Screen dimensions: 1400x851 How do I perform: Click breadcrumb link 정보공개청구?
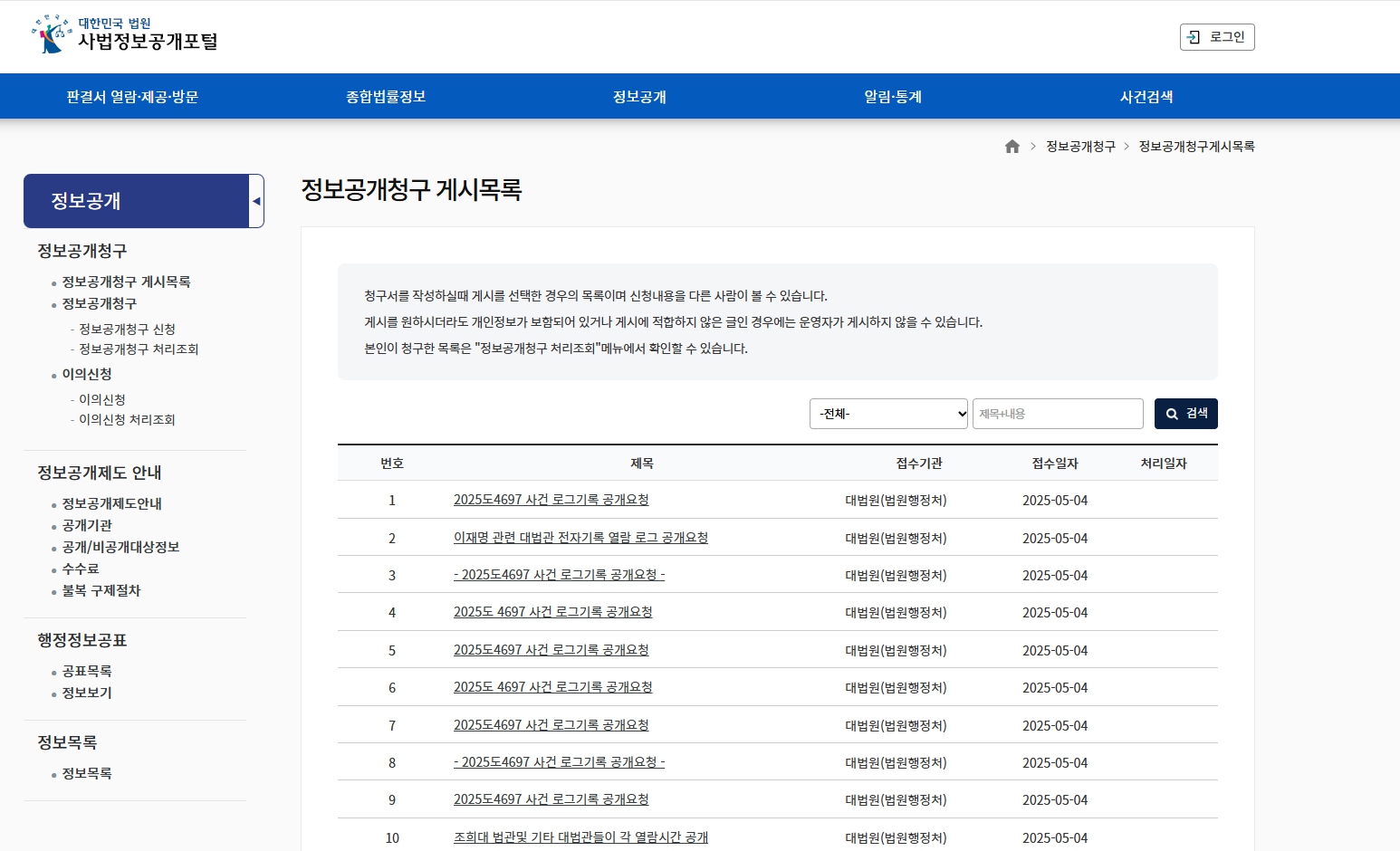[x=1081, y=146]
